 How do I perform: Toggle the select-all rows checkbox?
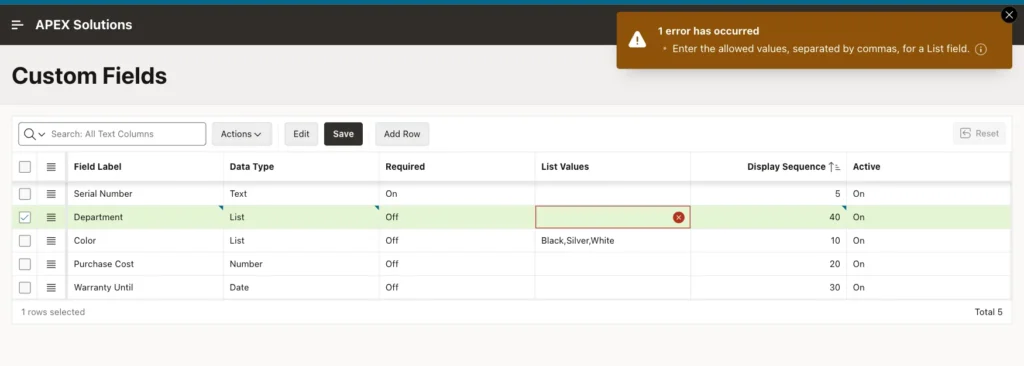tap(25, 167)
